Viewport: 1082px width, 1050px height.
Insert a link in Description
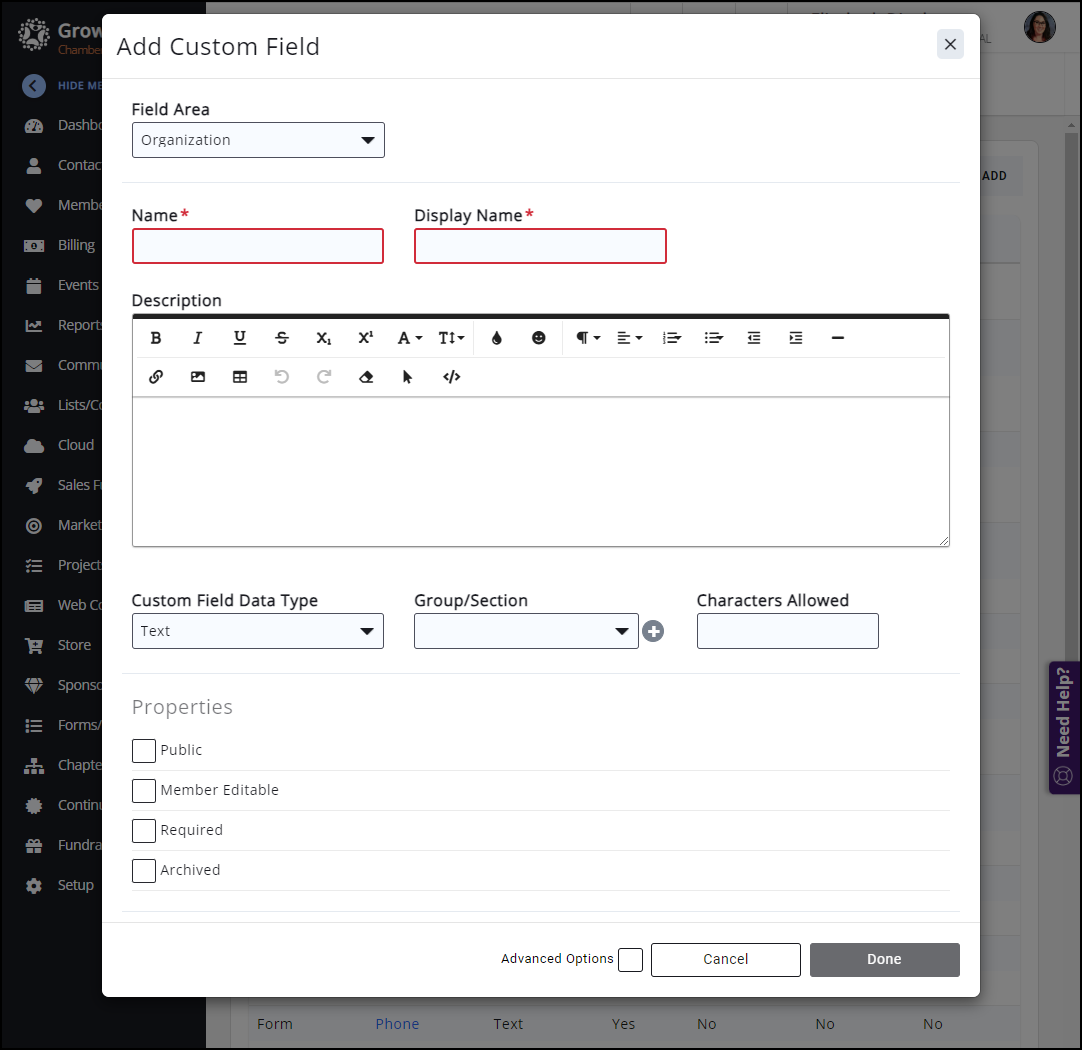point(156,377)
